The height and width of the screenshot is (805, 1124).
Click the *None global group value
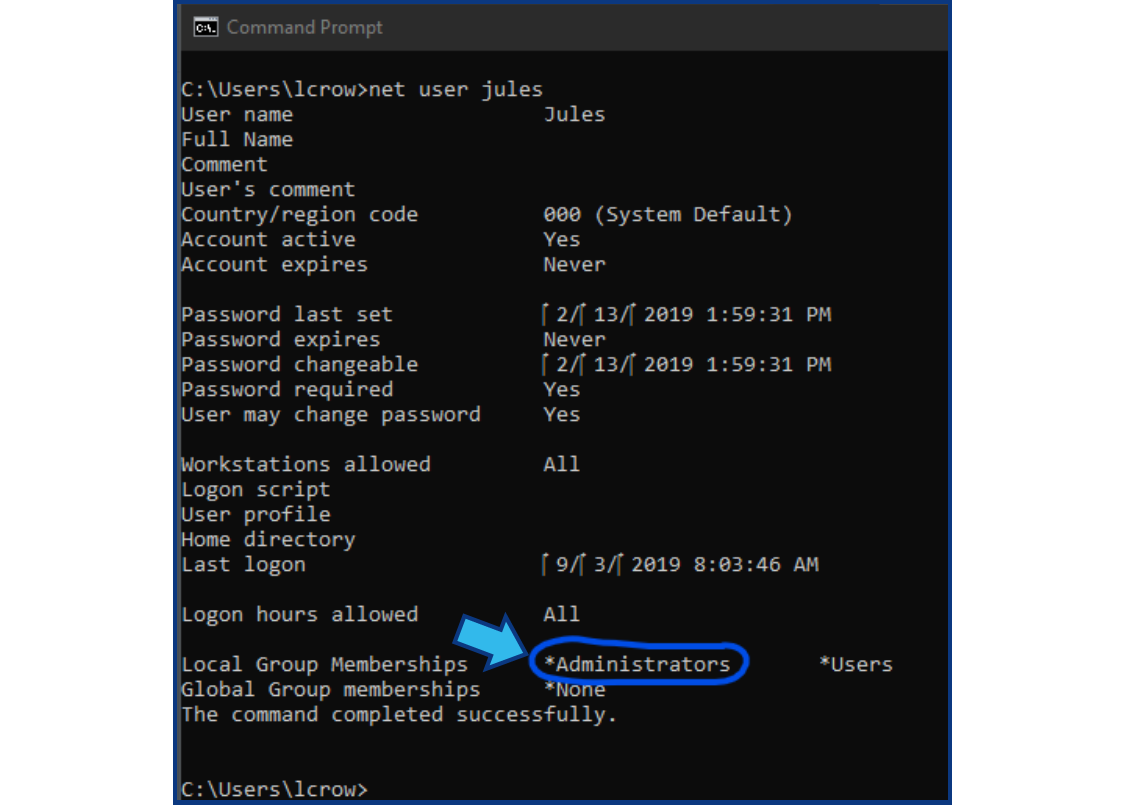574,690
